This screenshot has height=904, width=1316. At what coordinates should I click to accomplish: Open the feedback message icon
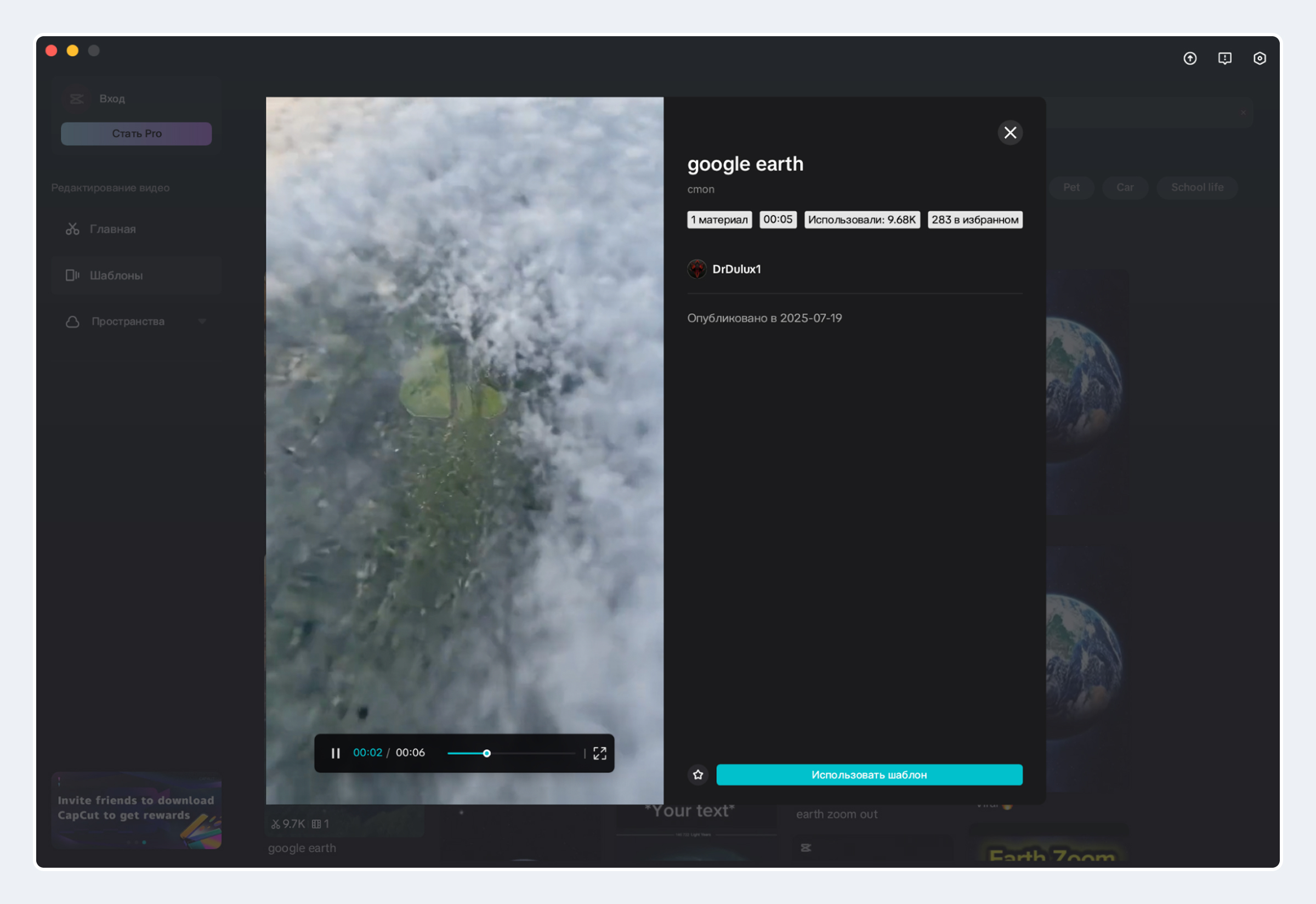pyautogui.click(x=1224, y=58)
